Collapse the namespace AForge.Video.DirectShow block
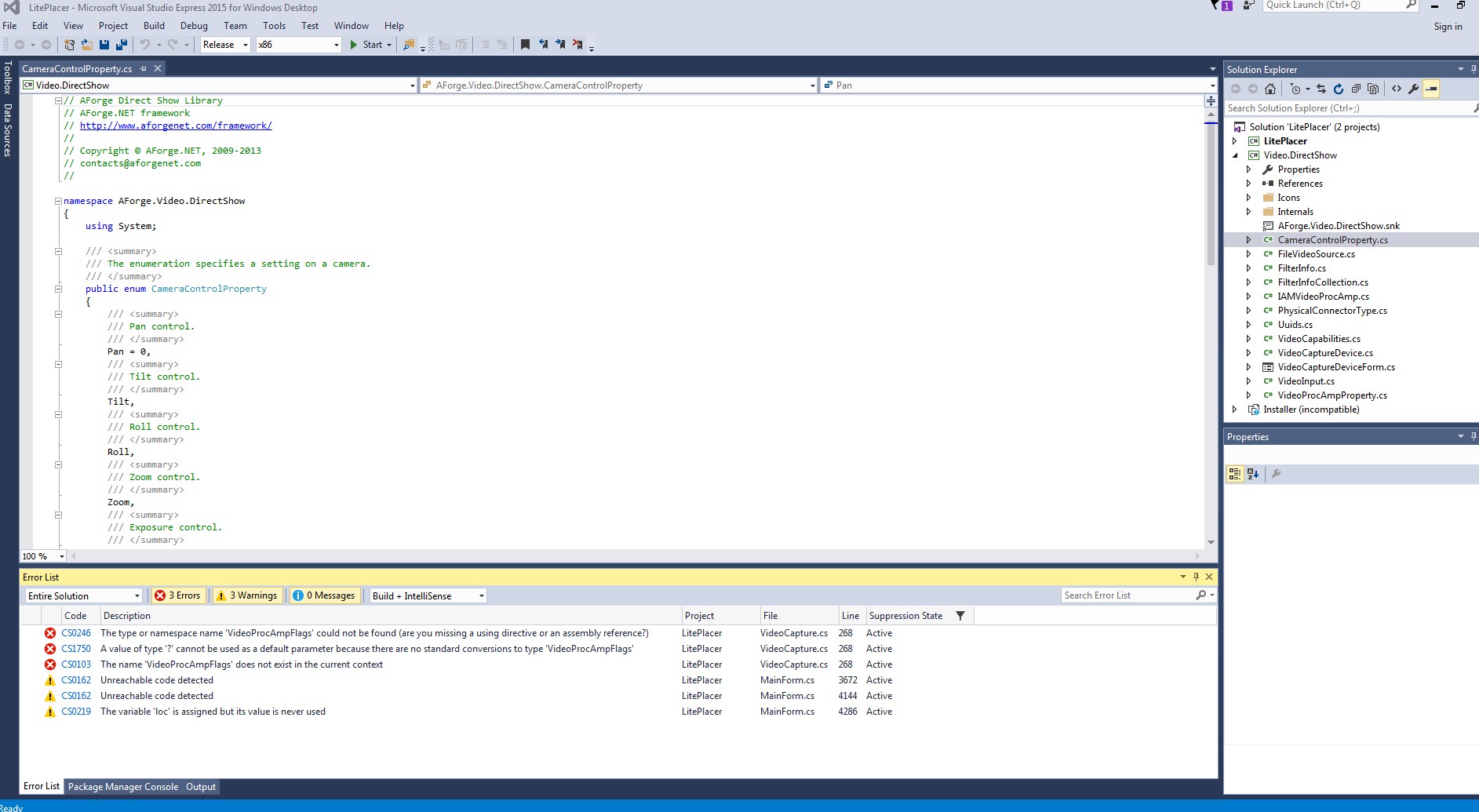 click(58, 201)
